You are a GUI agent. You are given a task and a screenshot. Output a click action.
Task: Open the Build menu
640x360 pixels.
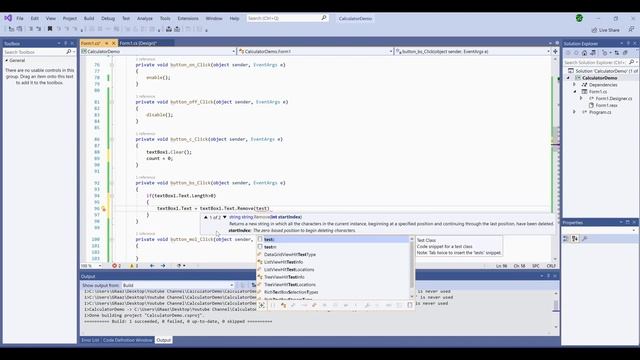pos(89,18)
